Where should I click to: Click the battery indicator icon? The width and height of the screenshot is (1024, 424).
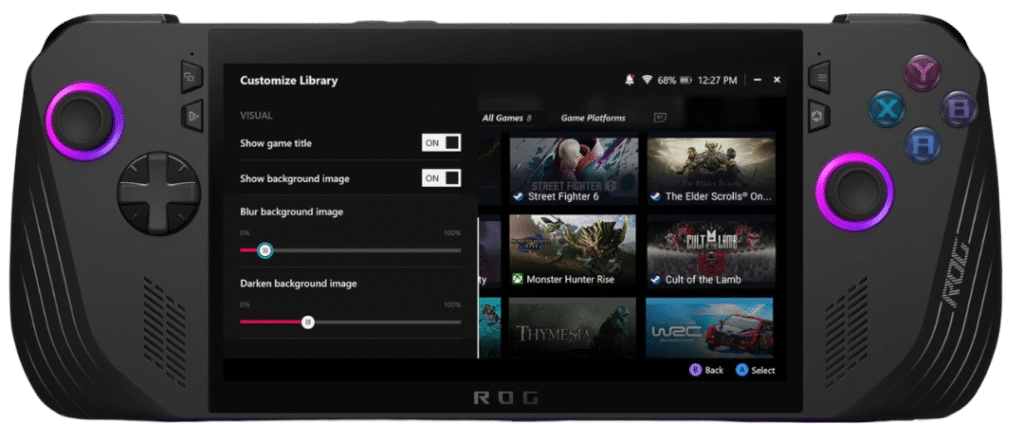click(686, 80)
